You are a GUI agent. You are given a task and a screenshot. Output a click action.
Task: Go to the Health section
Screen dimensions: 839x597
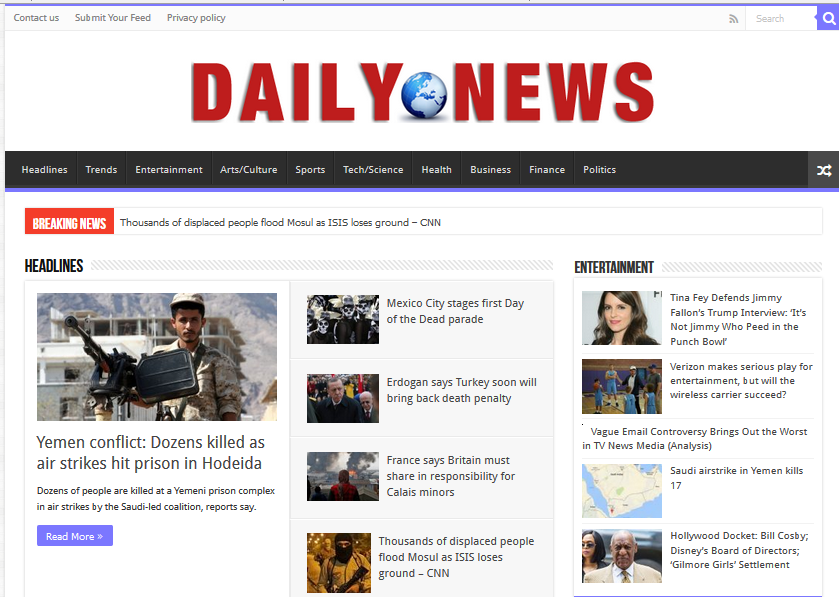(x=437, y=170)
